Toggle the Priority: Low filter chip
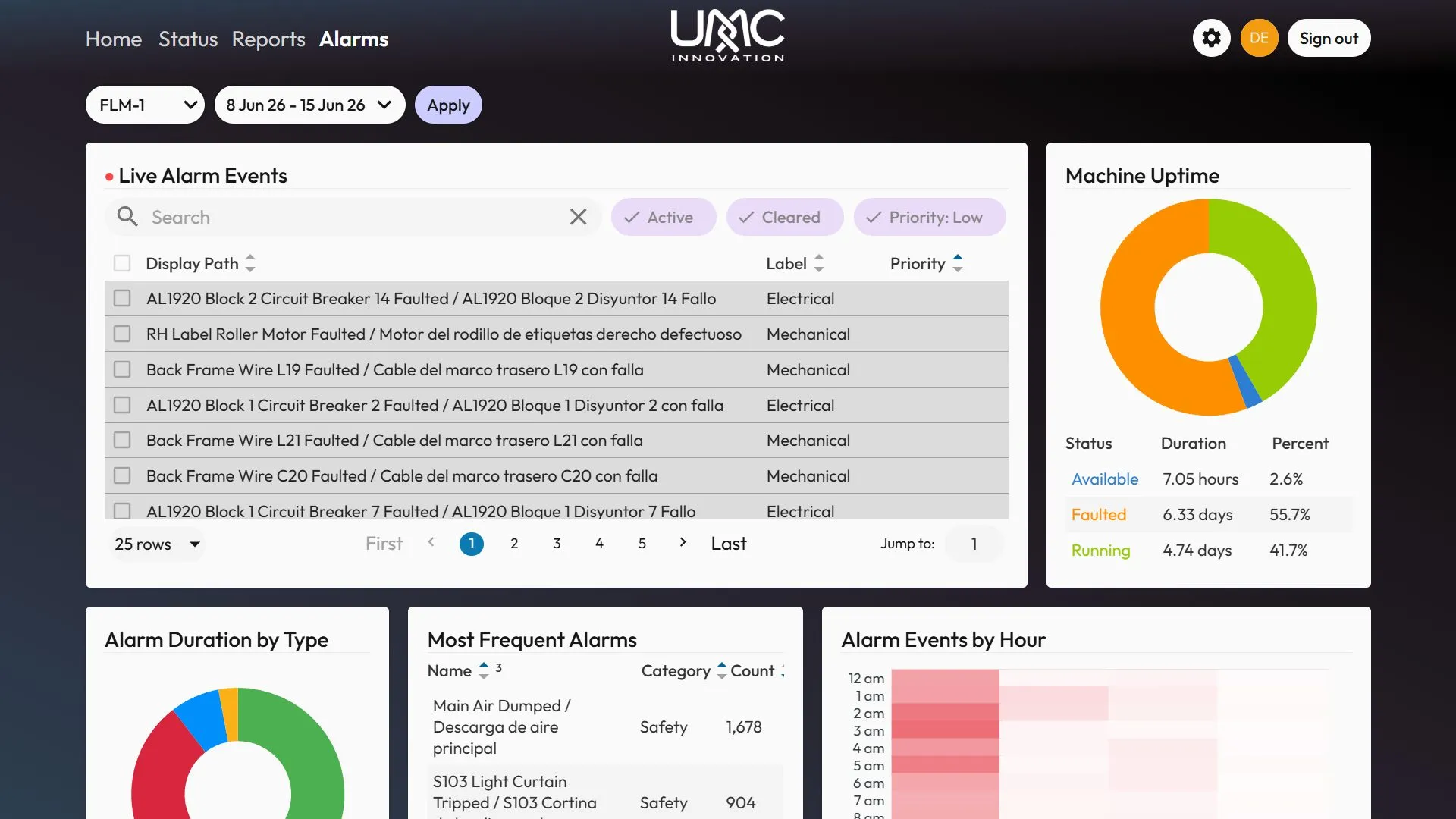 930,217
